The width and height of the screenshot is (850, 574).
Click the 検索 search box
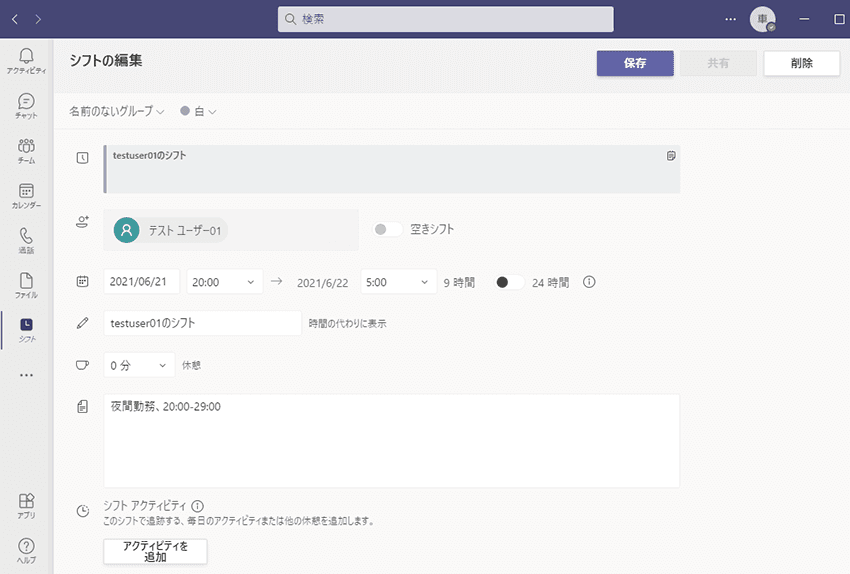[446, 20]
